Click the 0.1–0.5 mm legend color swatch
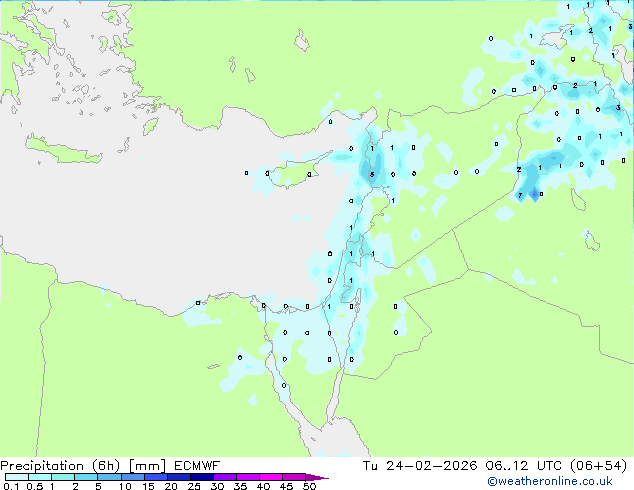 [x=17, y=477]
